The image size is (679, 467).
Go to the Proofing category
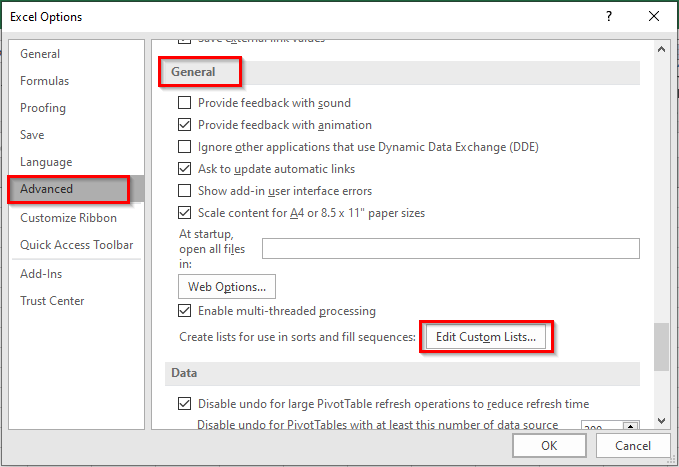[x=43, y=108]
